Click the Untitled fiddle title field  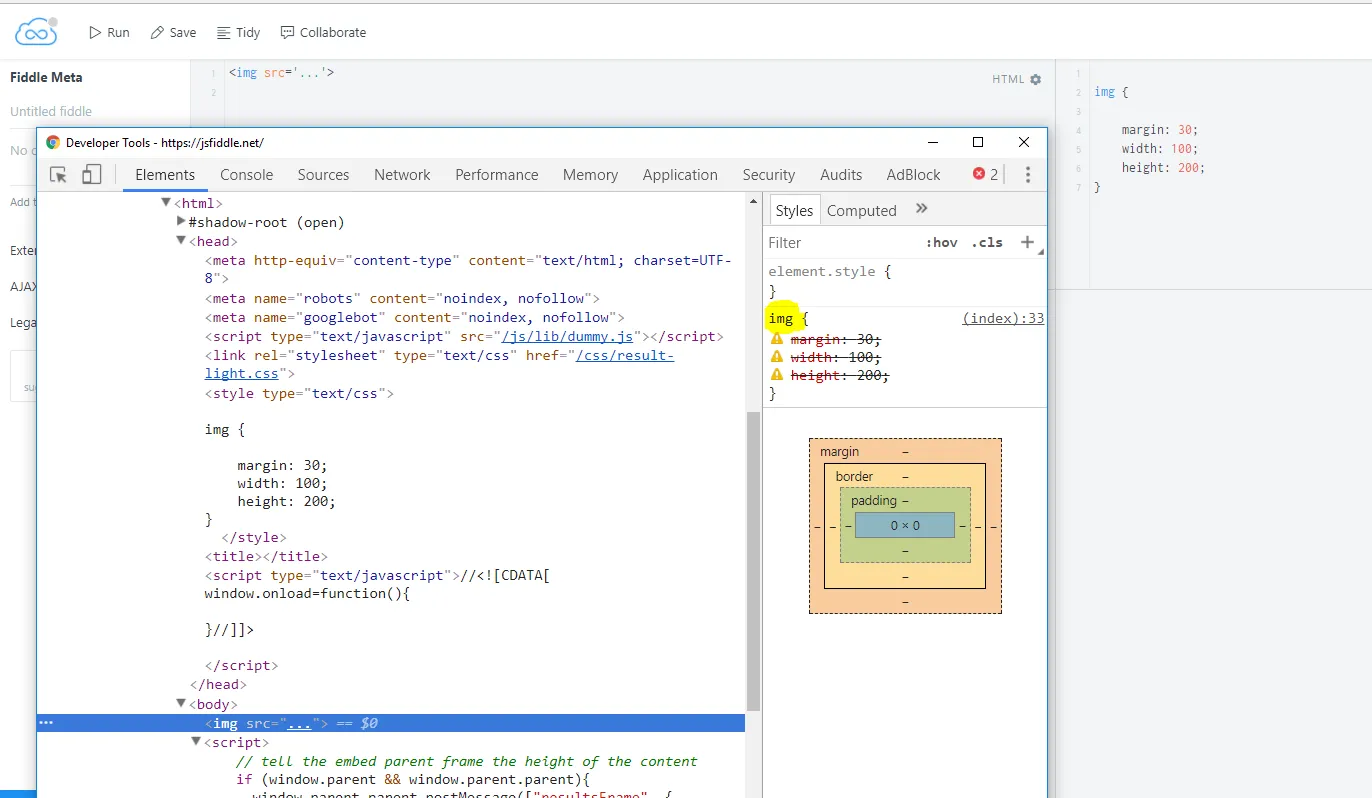click(51, 111)
